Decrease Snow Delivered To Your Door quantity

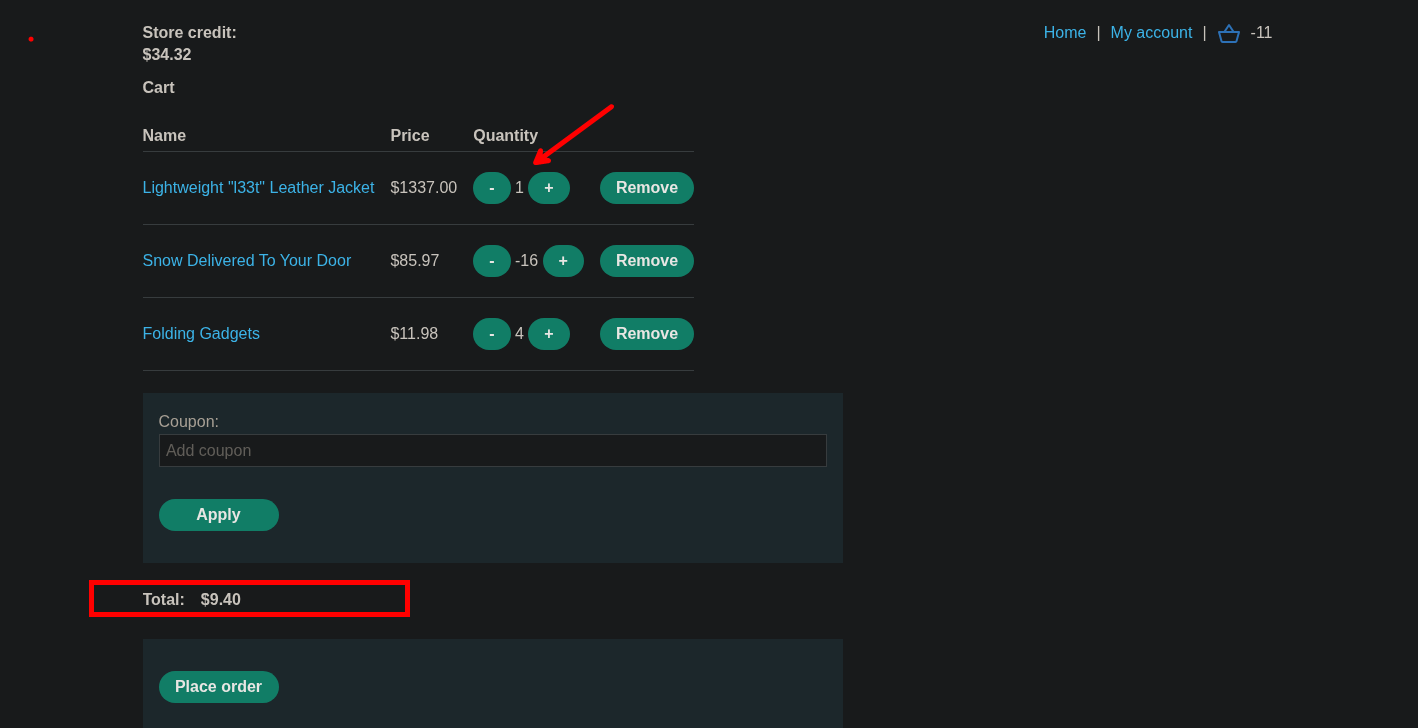point(491,261)
